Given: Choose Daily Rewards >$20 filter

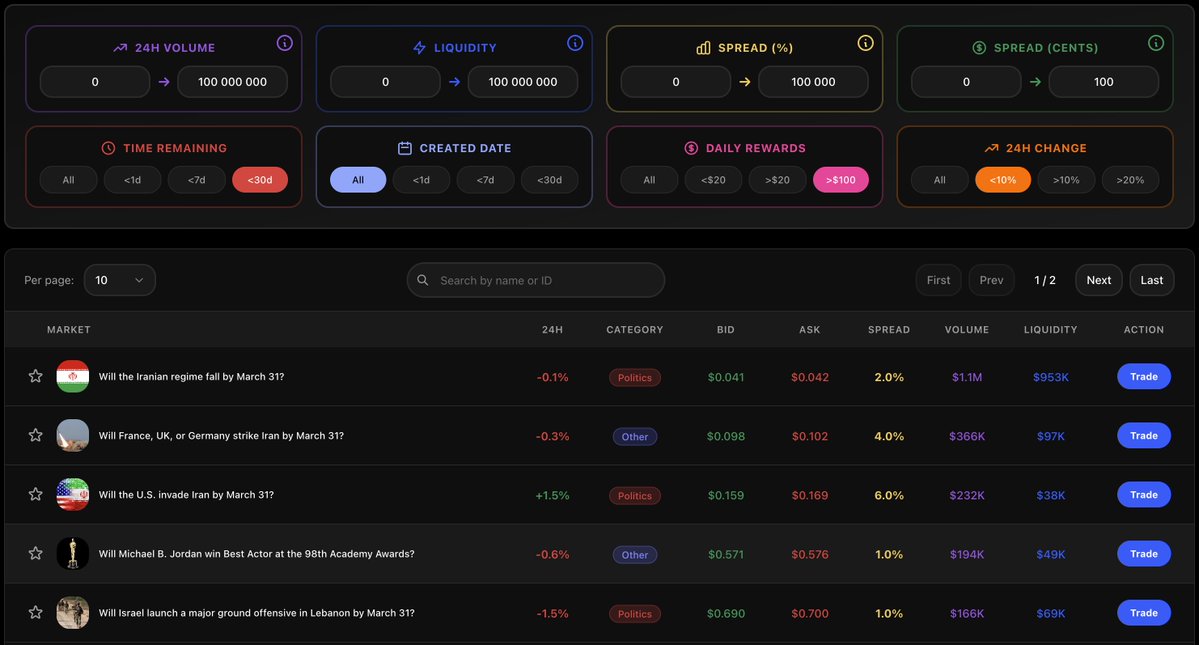Looking at the screenshot, I should pos(778,180).
